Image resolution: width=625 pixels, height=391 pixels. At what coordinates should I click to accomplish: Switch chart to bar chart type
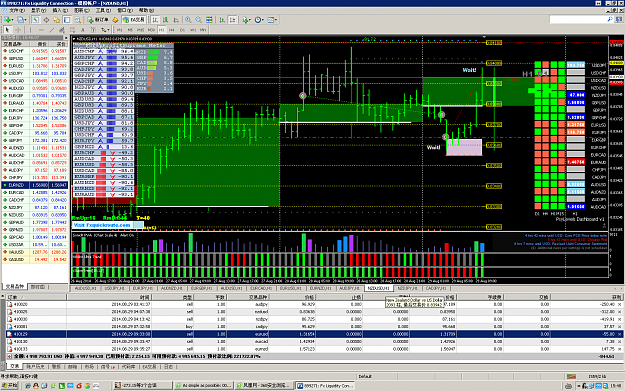(x=155, y=20)
